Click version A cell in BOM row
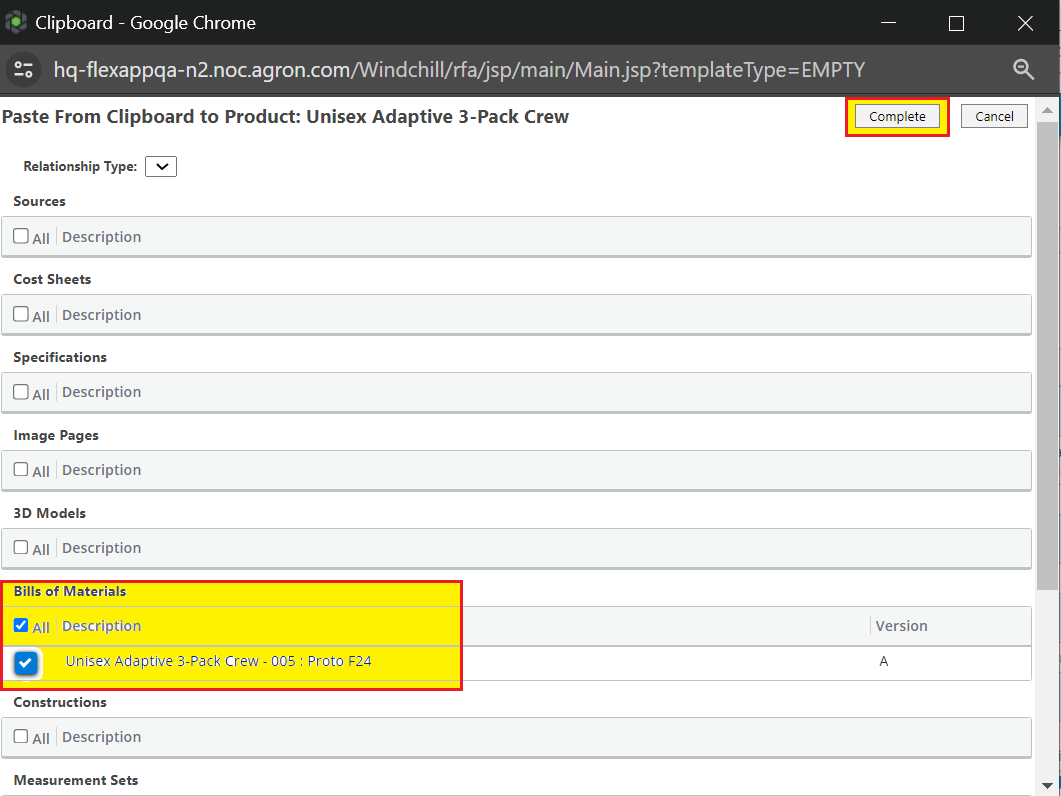The width and height of the screenshot is (1061, 796). coord(883,661)
